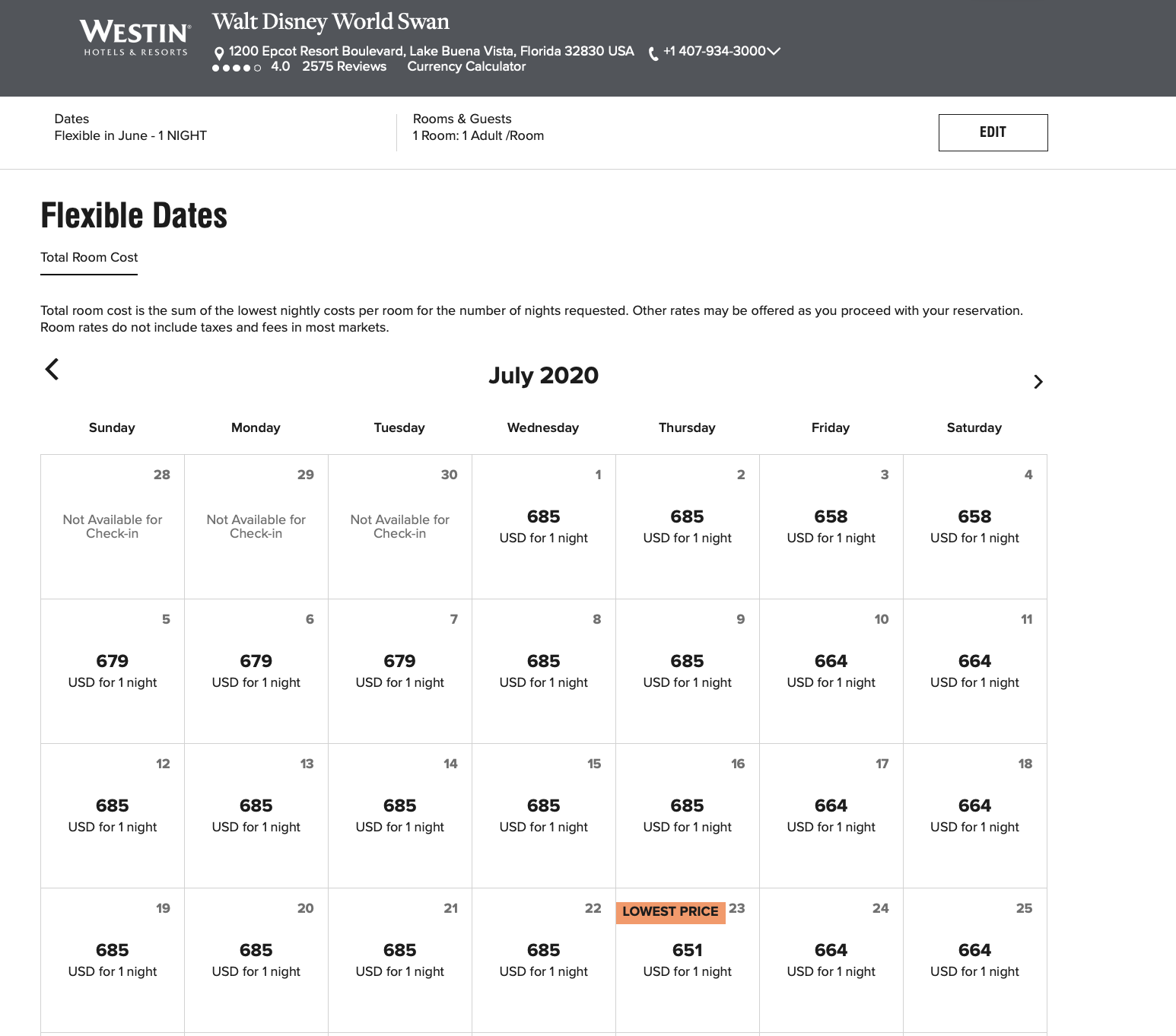
Task: Click the hotel address link
Action: [431, 51]
